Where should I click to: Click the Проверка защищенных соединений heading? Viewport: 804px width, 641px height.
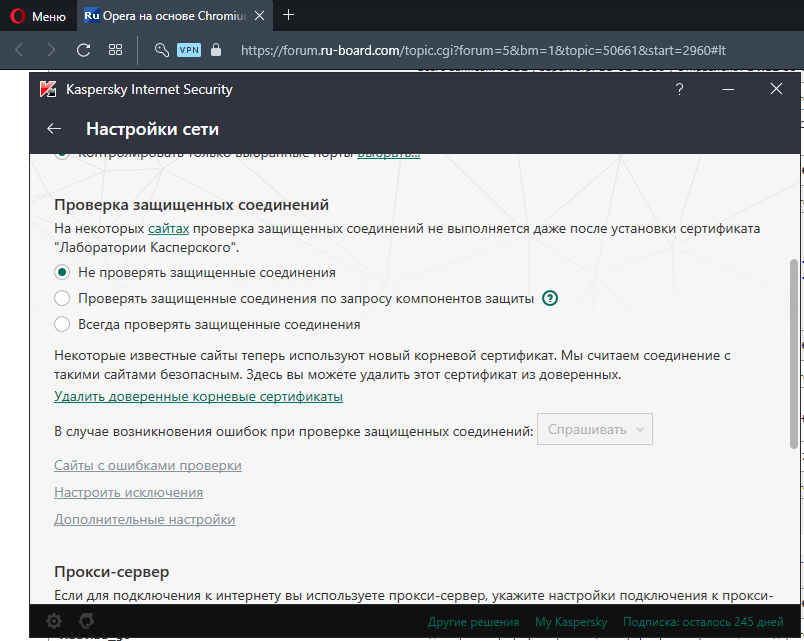click(x=191, y=205)
